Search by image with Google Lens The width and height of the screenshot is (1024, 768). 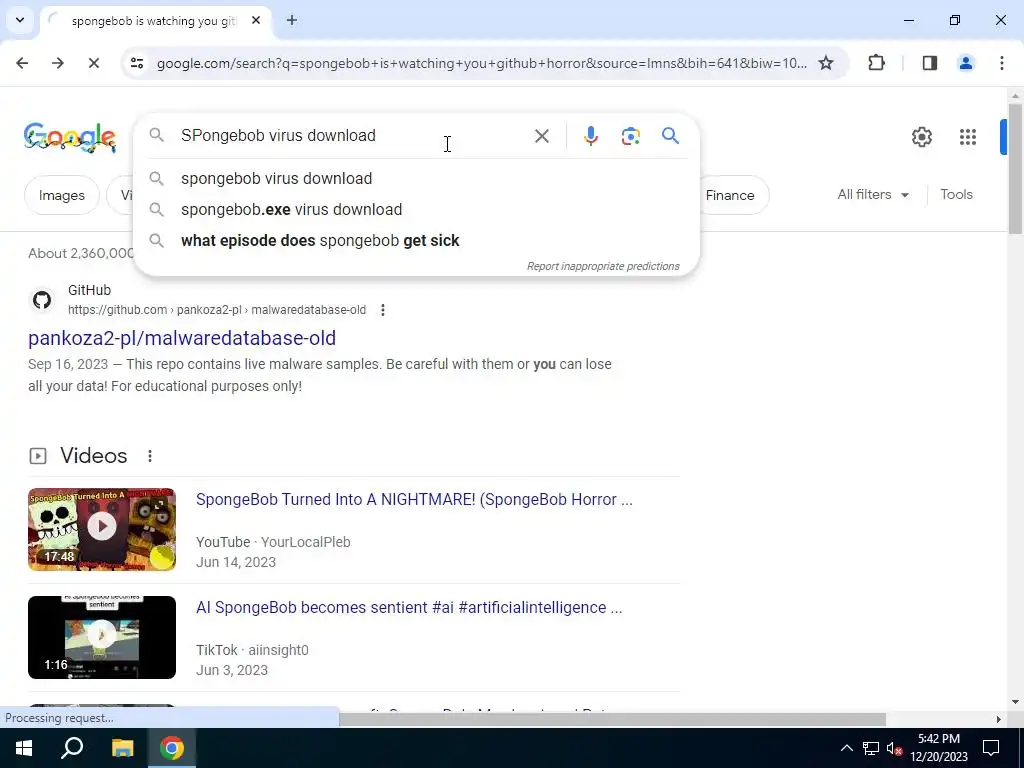[x=630, y=136]
